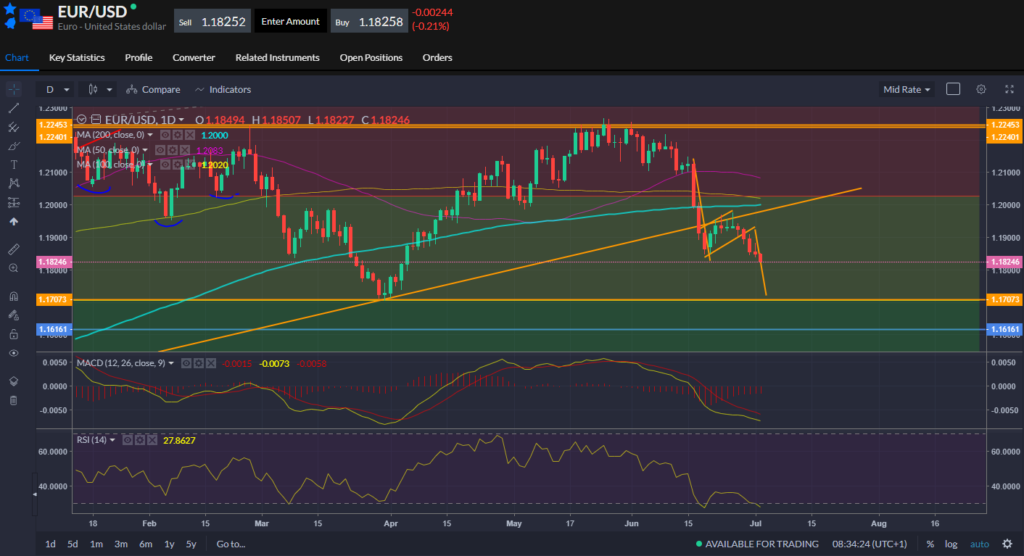
Task: Expand MA (50, close, 0) dropdown arrow
Action: (x=145, y=150)
